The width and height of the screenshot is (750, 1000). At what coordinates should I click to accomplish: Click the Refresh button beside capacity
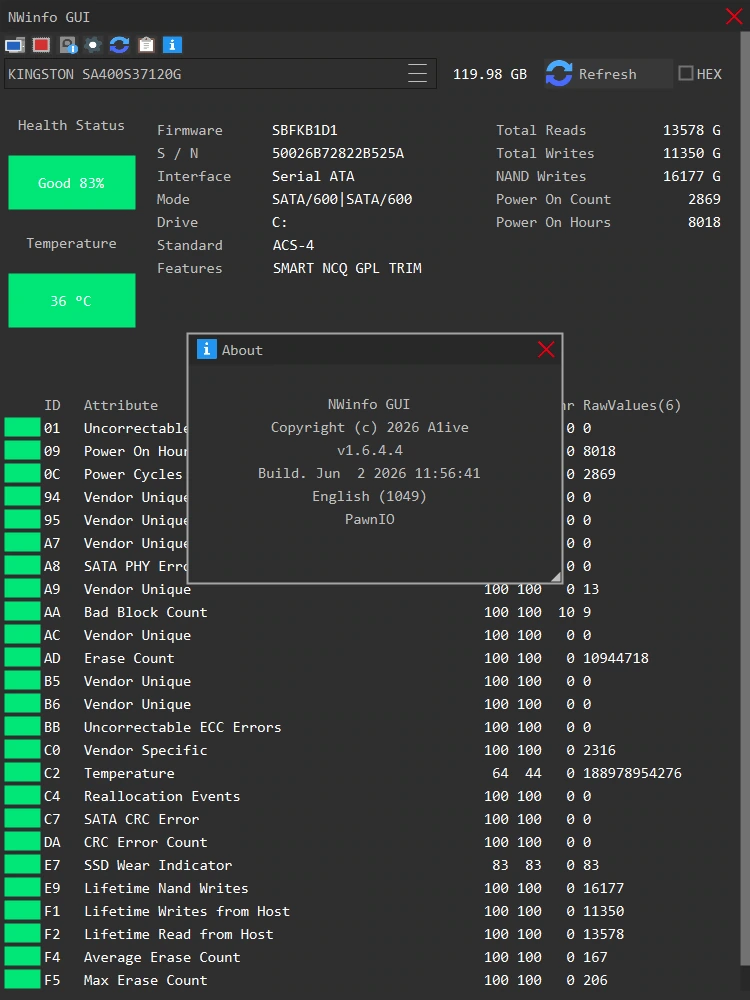point(608,74)
